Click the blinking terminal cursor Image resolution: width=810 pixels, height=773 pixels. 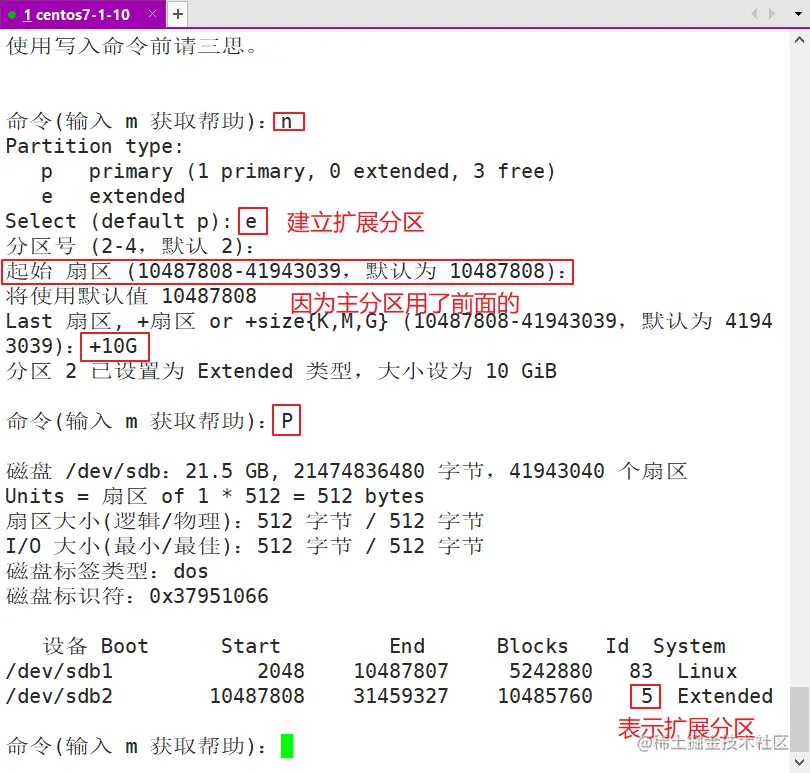pyautogui.click(x=287, y=745)
